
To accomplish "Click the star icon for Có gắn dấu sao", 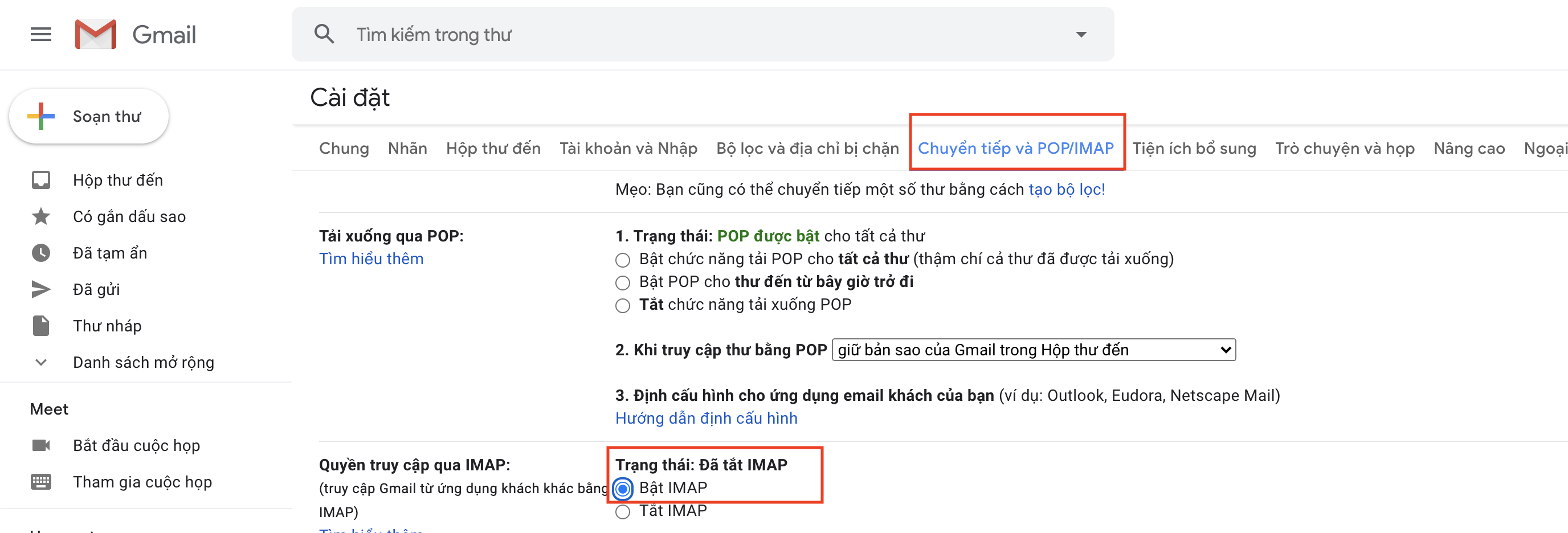I will tap(41, 216).
